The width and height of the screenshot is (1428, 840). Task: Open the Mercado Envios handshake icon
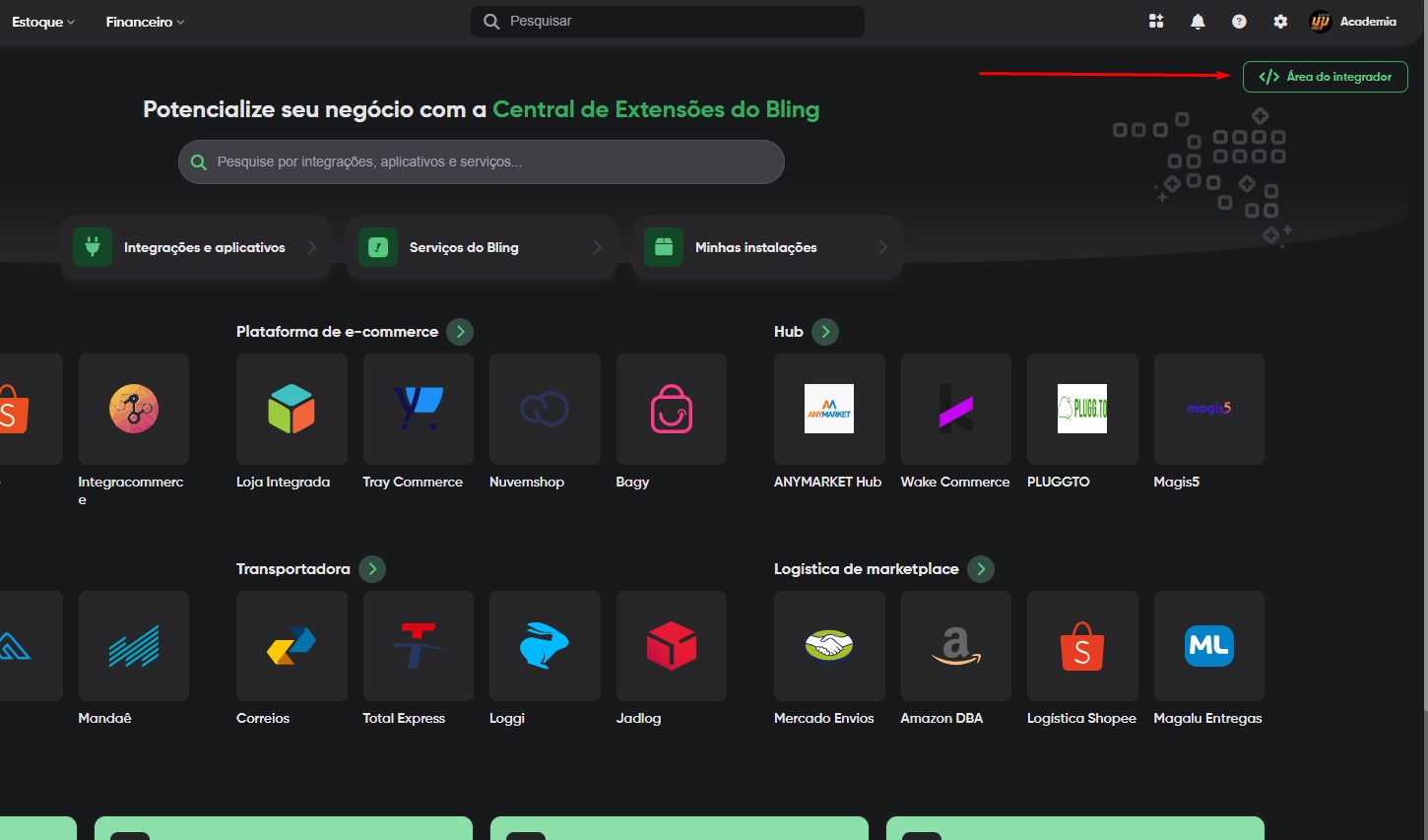(x=829, y=646)
